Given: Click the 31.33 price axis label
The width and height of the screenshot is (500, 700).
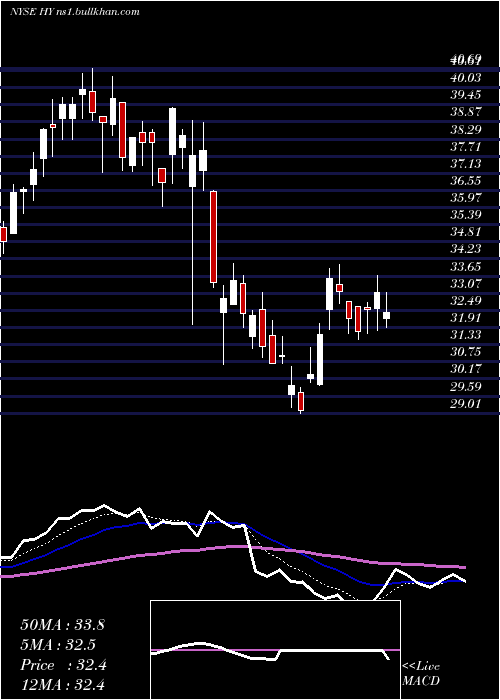Looking at the screenshot, I should [x=466, y=335].
